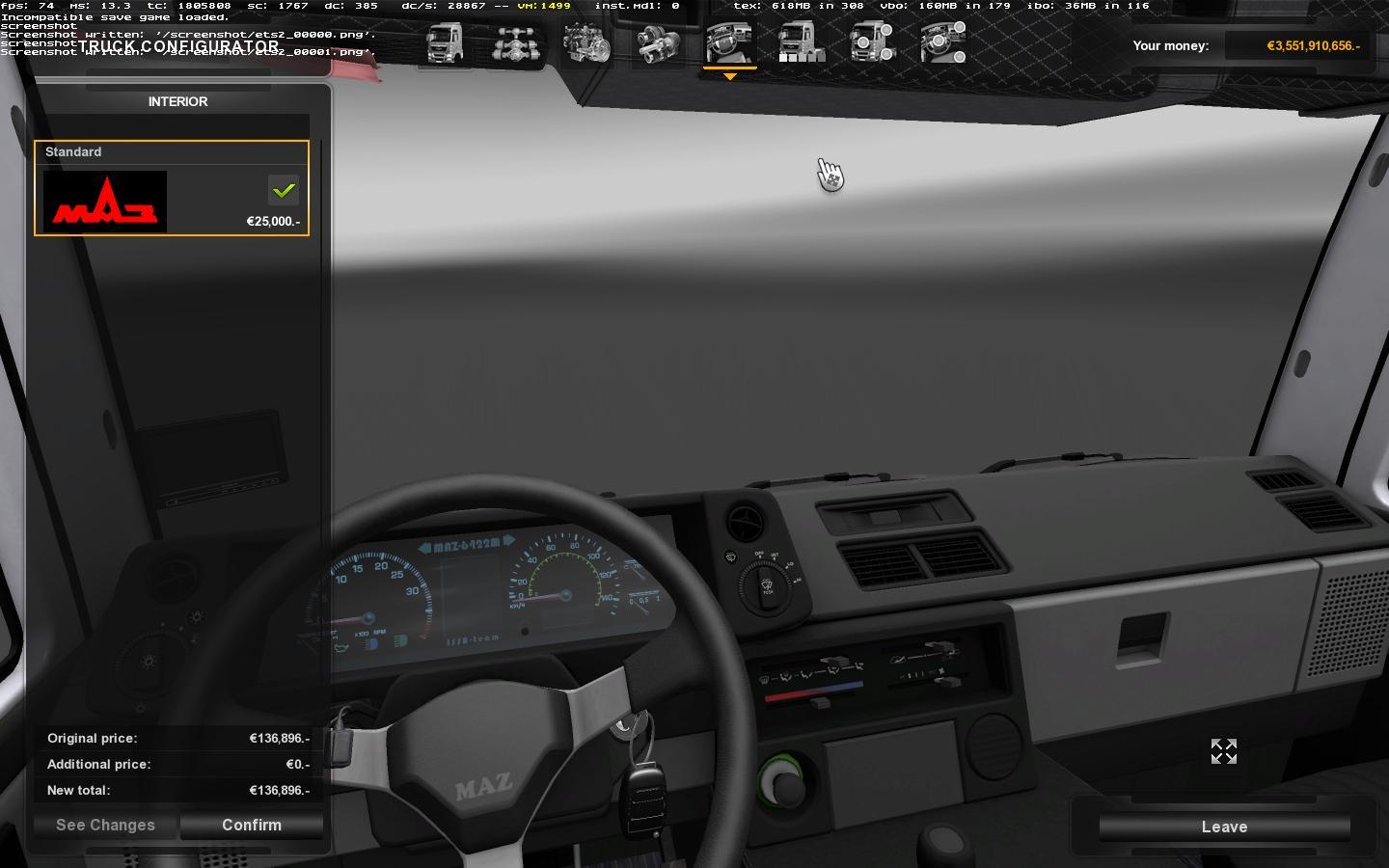Click the orange arrow under selected category

point(729,76)
